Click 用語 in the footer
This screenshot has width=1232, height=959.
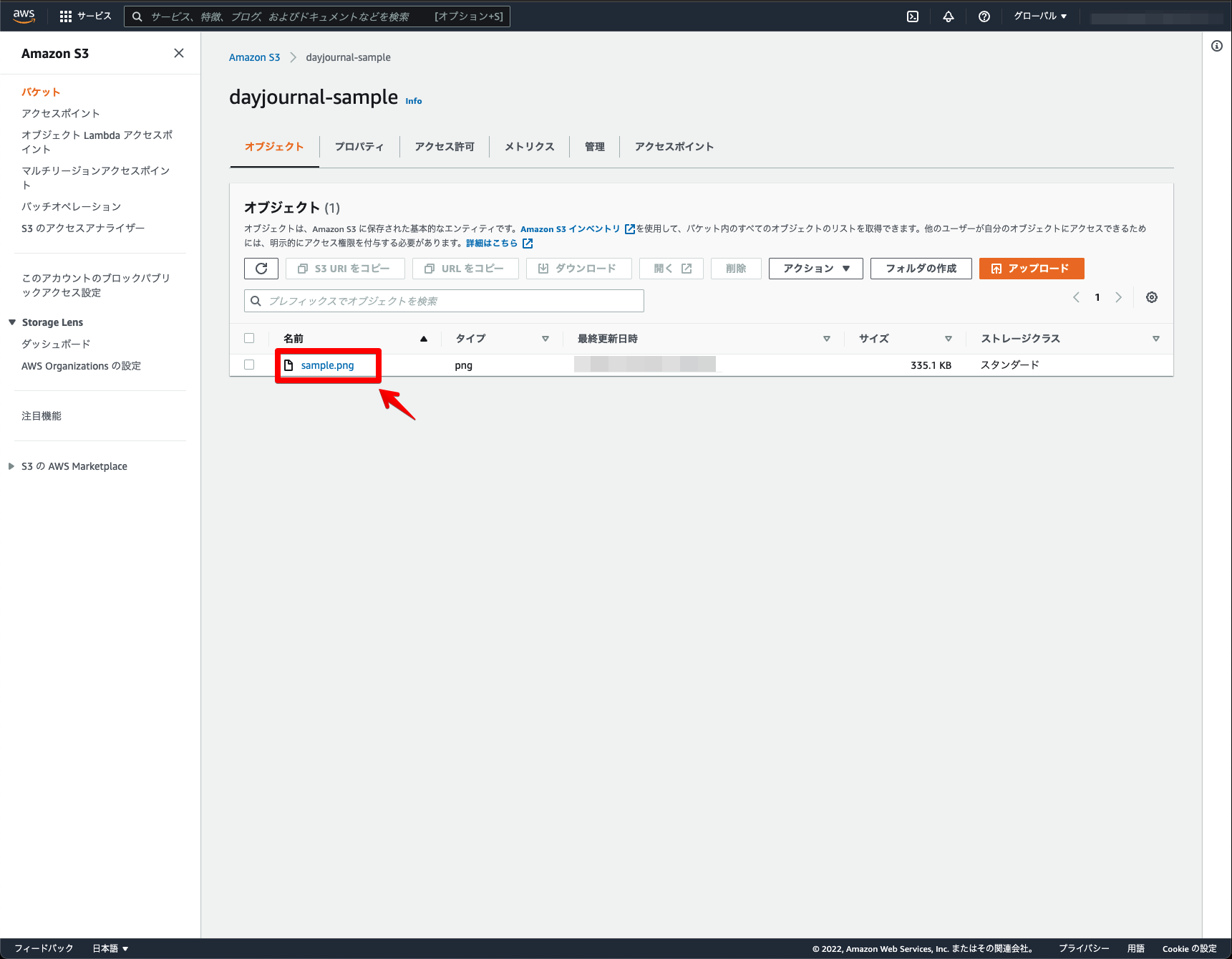1136,948
